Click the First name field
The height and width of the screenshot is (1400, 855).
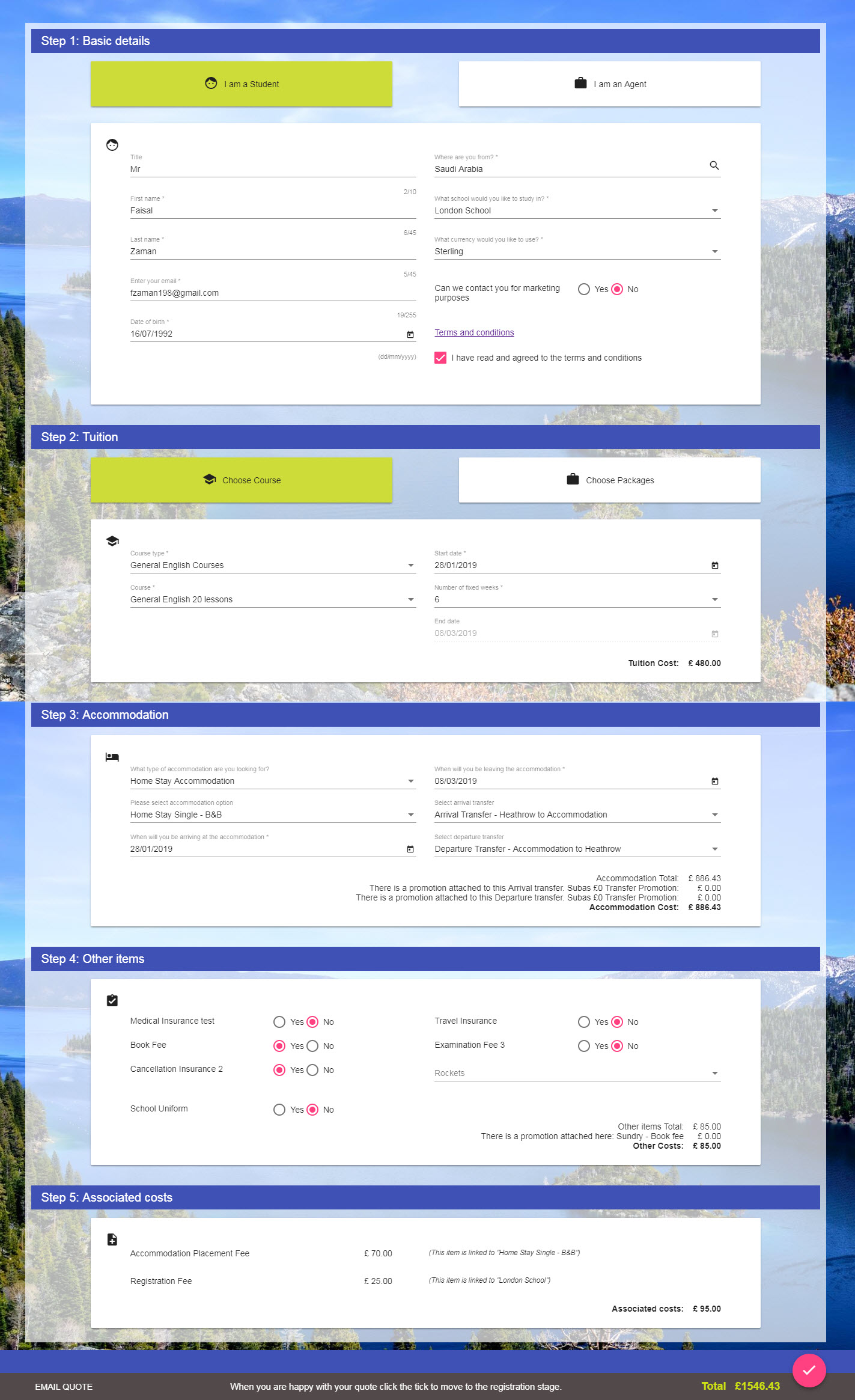pyautogui.click(x=273, y=210)
